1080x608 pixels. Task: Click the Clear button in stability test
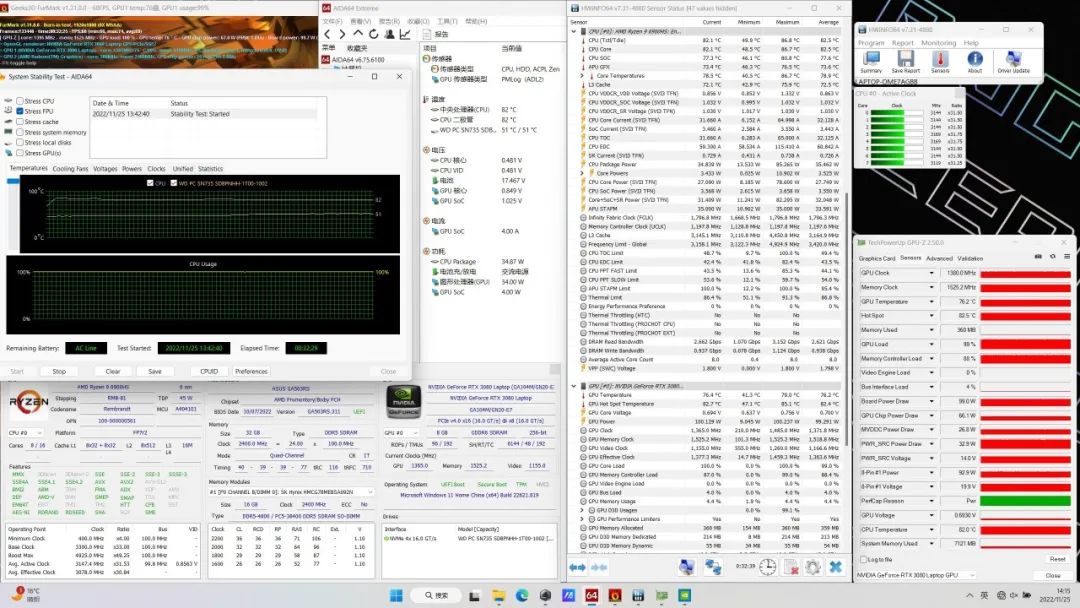tap(113, 371)
